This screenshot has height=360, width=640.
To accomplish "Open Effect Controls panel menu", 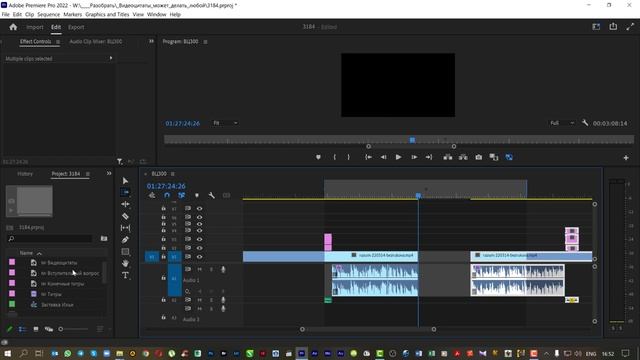I will pyautogui.click(x=58, y=42).
